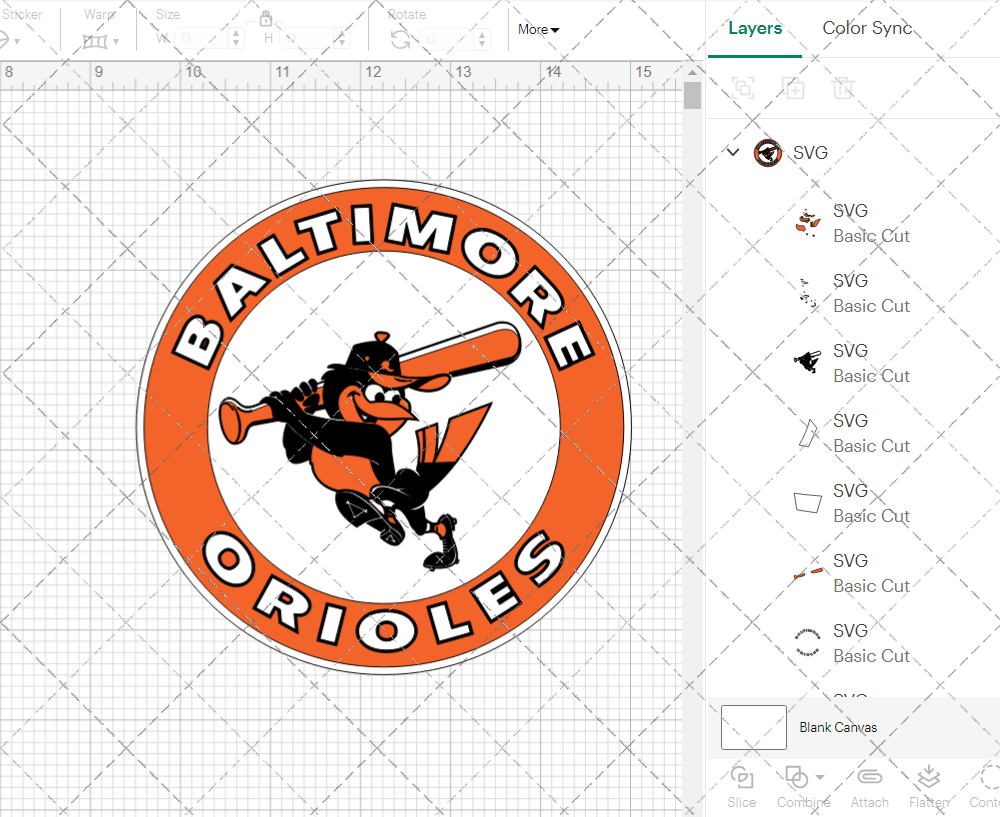
Task: Click the Delete trash icon in Layers
Action: point(843,89)
